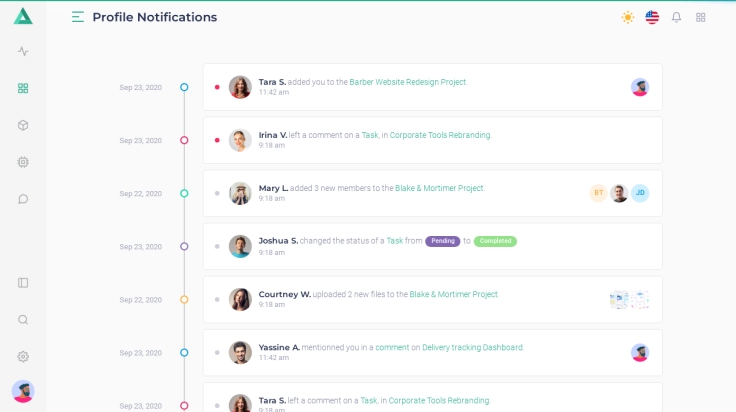Click the search magnifier icon in sidebar
Image resolution: width=736 pixels, height=412 pixels.
pos(23,320)
